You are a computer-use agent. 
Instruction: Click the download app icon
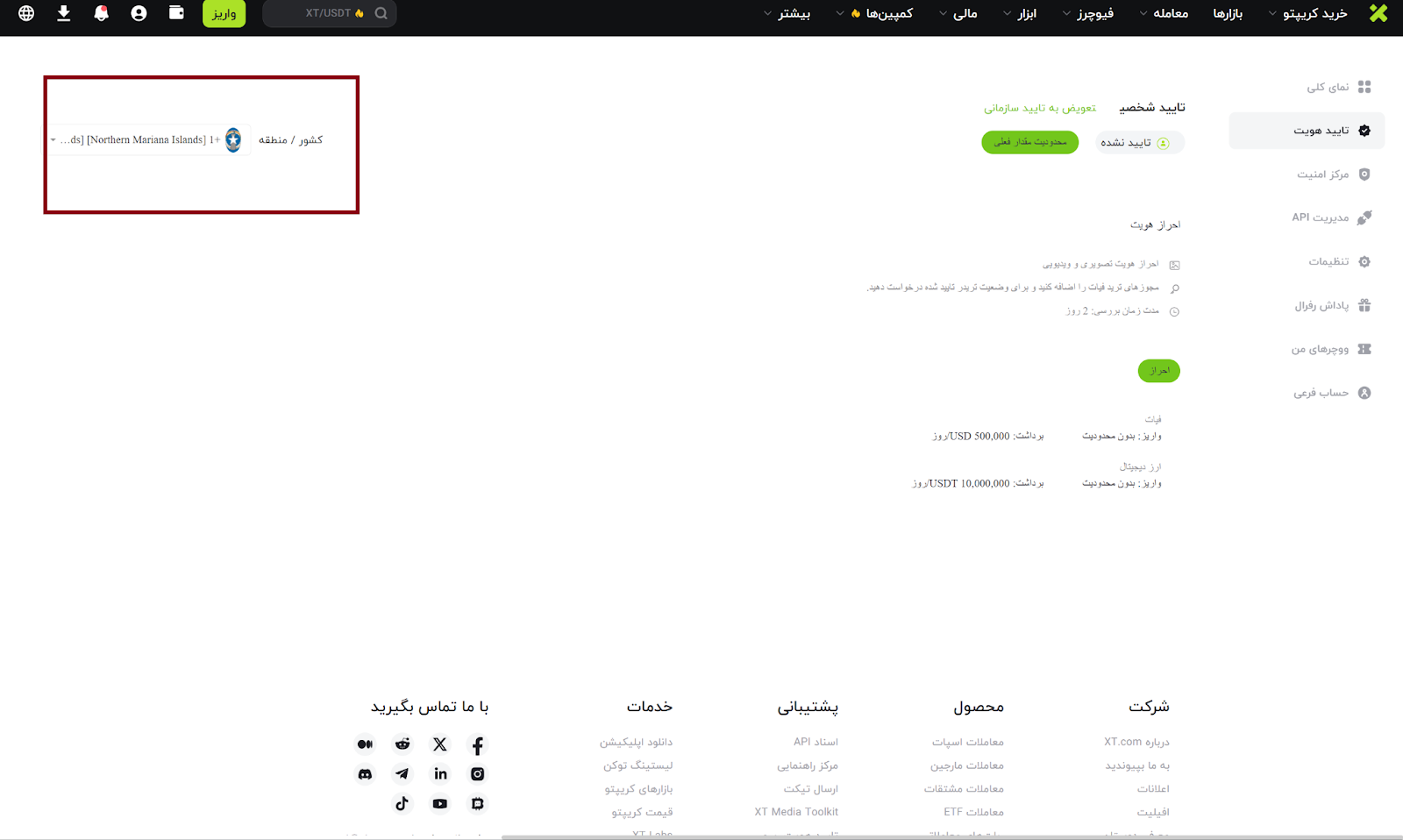[x=64, y=13]
